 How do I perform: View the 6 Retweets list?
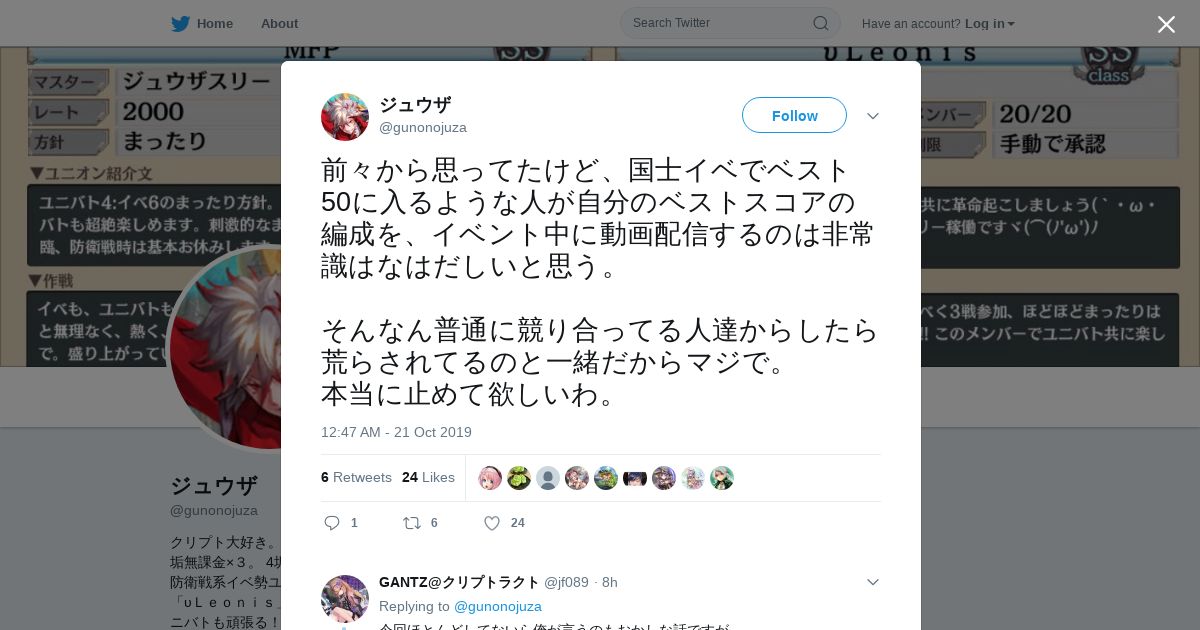[x=356, y=477]
